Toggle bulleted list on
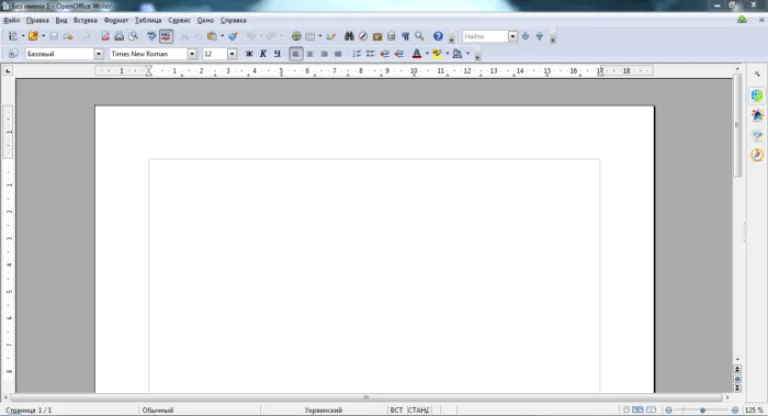 (371, 54)
